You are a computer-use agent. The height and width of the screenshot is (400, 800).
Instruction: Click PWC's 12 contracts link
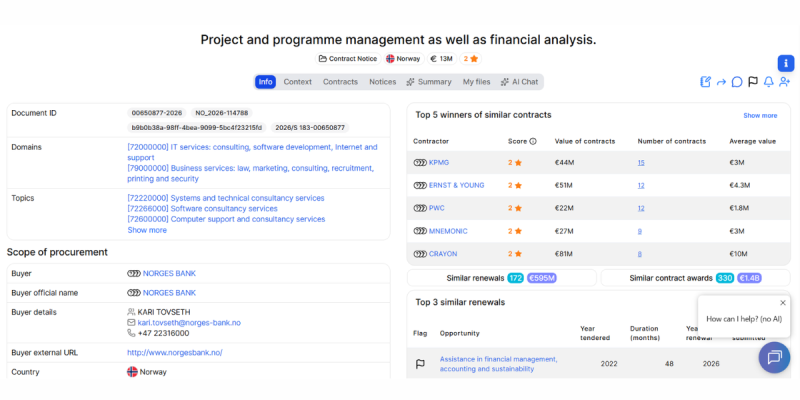pyautogui.click(x=641, y=208)
